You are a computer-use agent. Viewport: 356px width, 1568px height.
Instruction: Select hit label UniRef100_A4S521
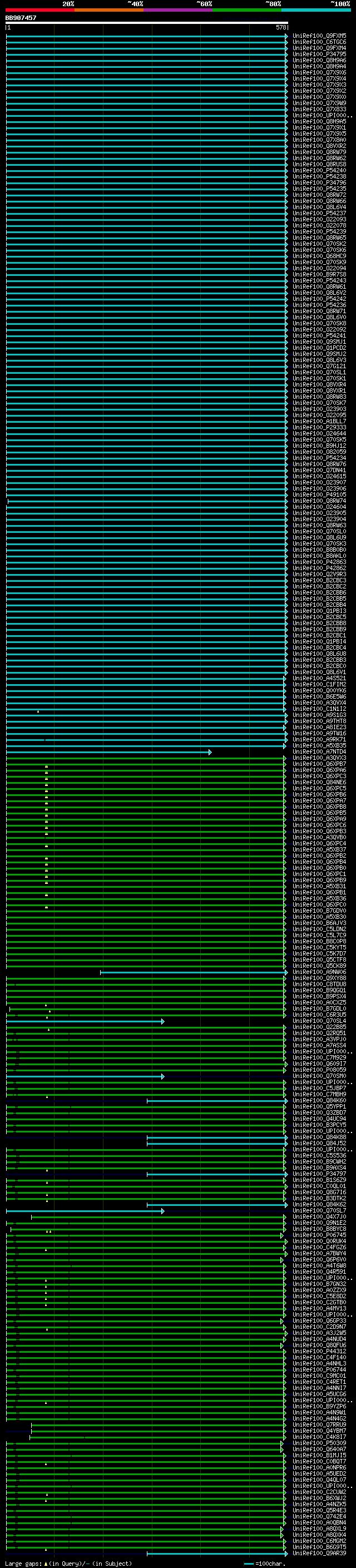tap(319, 679)
